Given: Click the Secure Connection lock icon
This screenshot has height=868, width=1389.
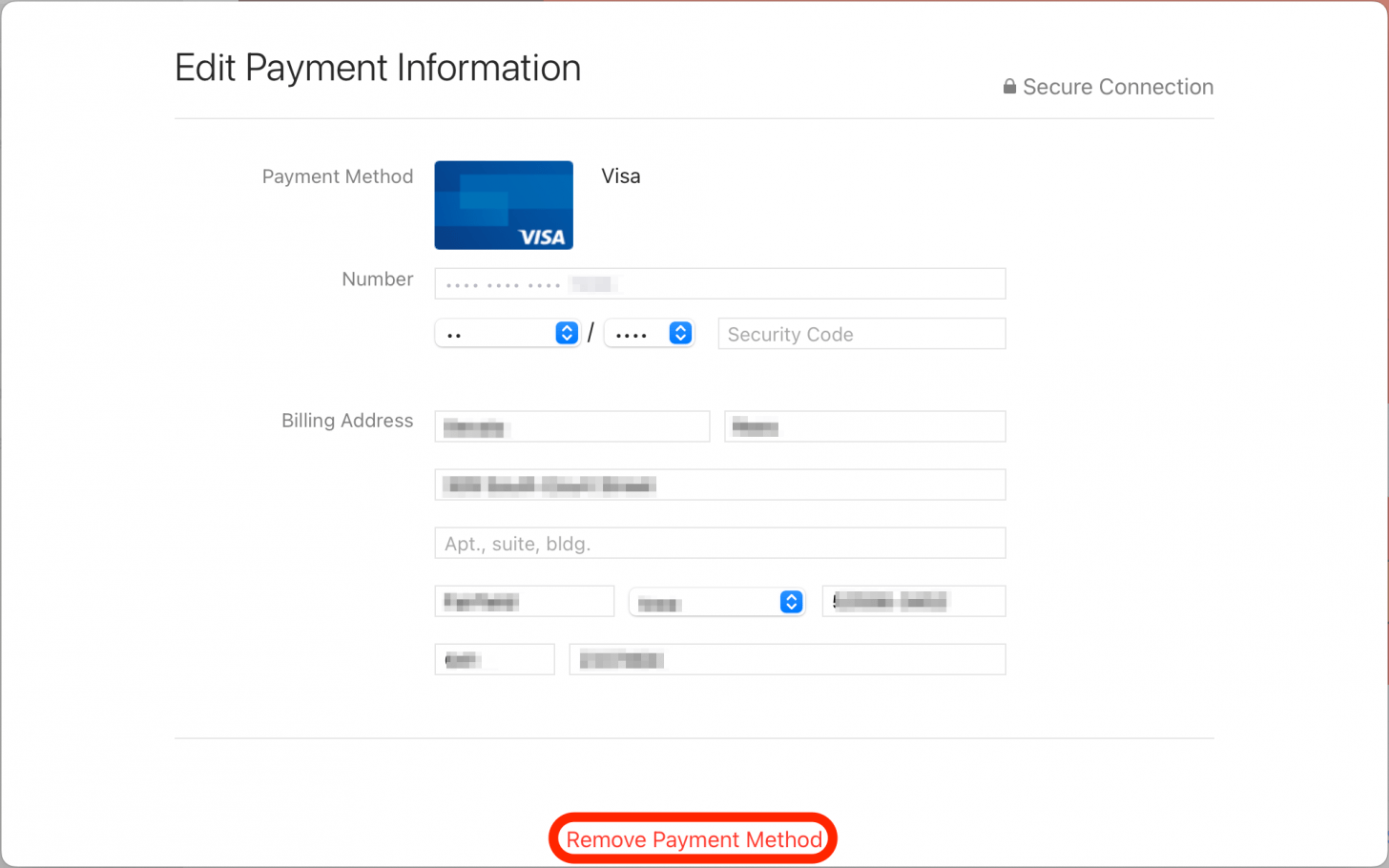Looking at the screenshot, I should pyautogui.click(x=1009, y=87).
